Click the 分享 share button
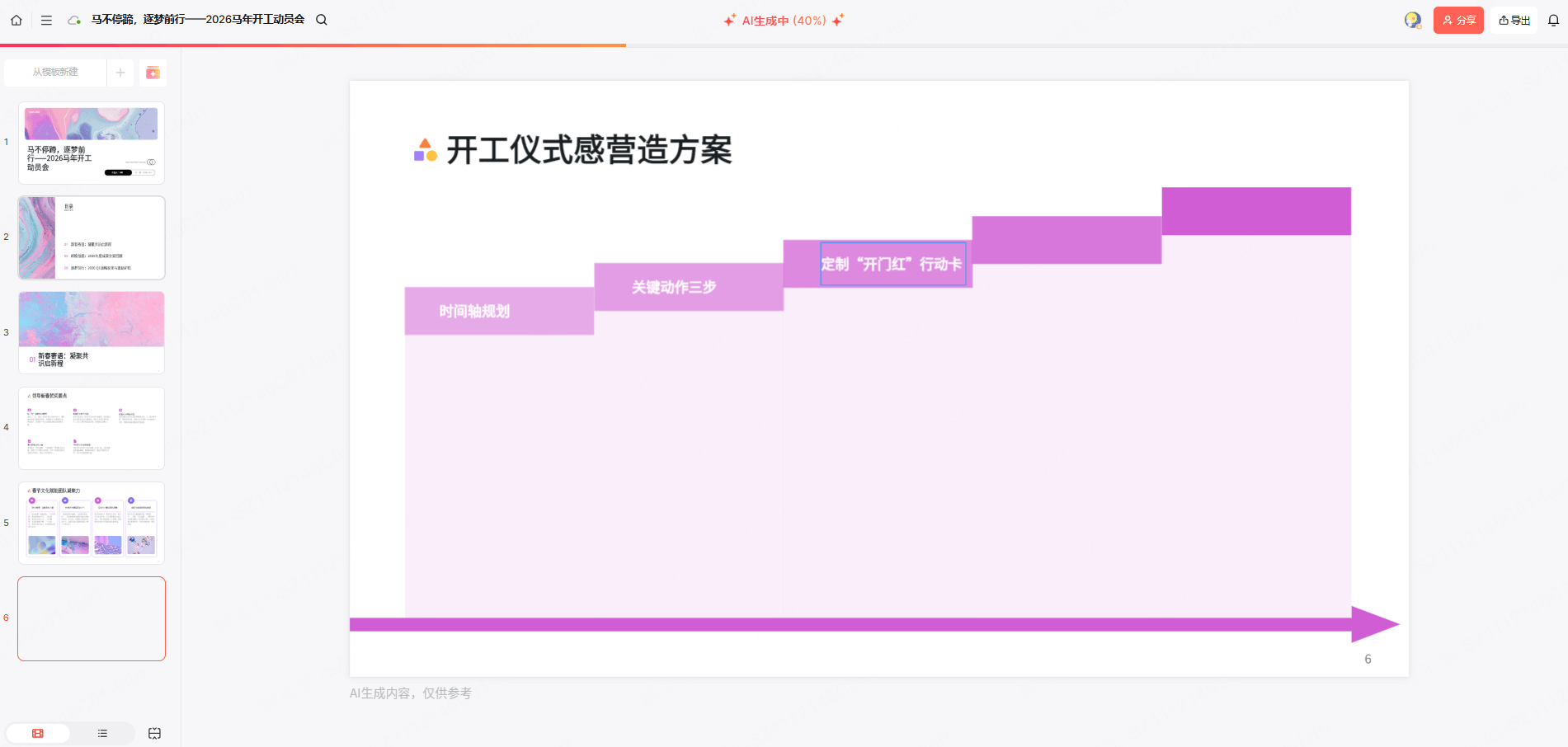The width and height of the screenshot is (1568, 747). coord(1458,20)
